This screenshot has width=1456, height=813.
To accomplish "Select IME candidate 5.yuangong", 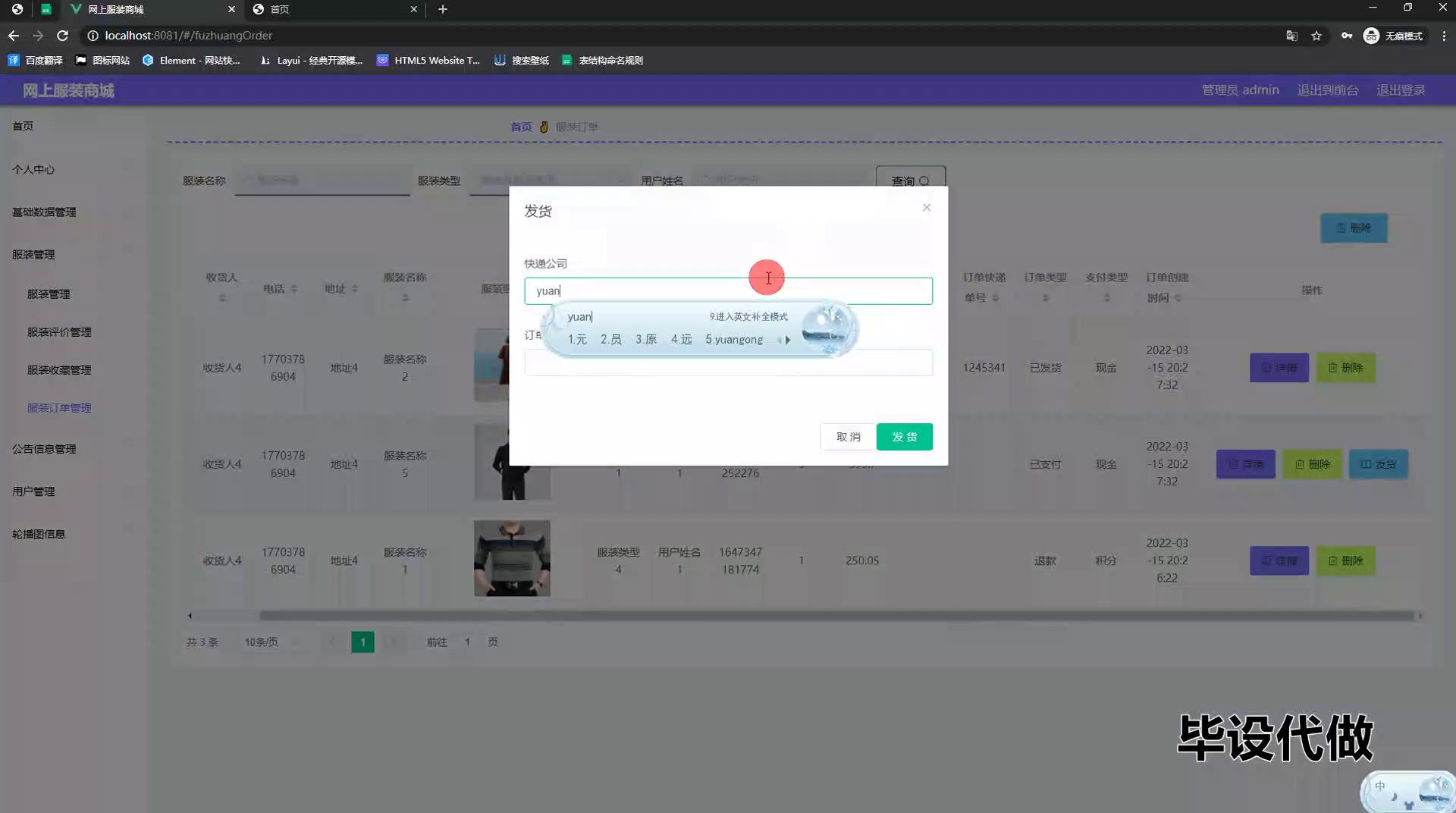I will pos(733,340).
